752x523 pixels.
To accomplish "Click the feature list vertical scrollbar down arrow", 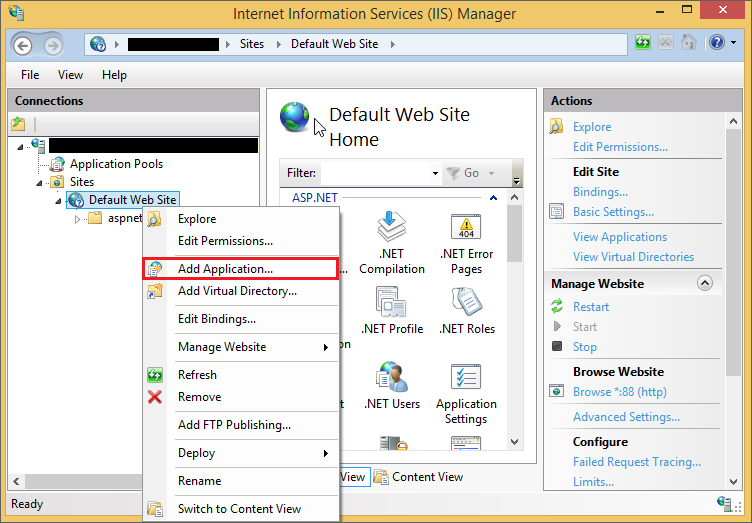I will click(514, 442).
